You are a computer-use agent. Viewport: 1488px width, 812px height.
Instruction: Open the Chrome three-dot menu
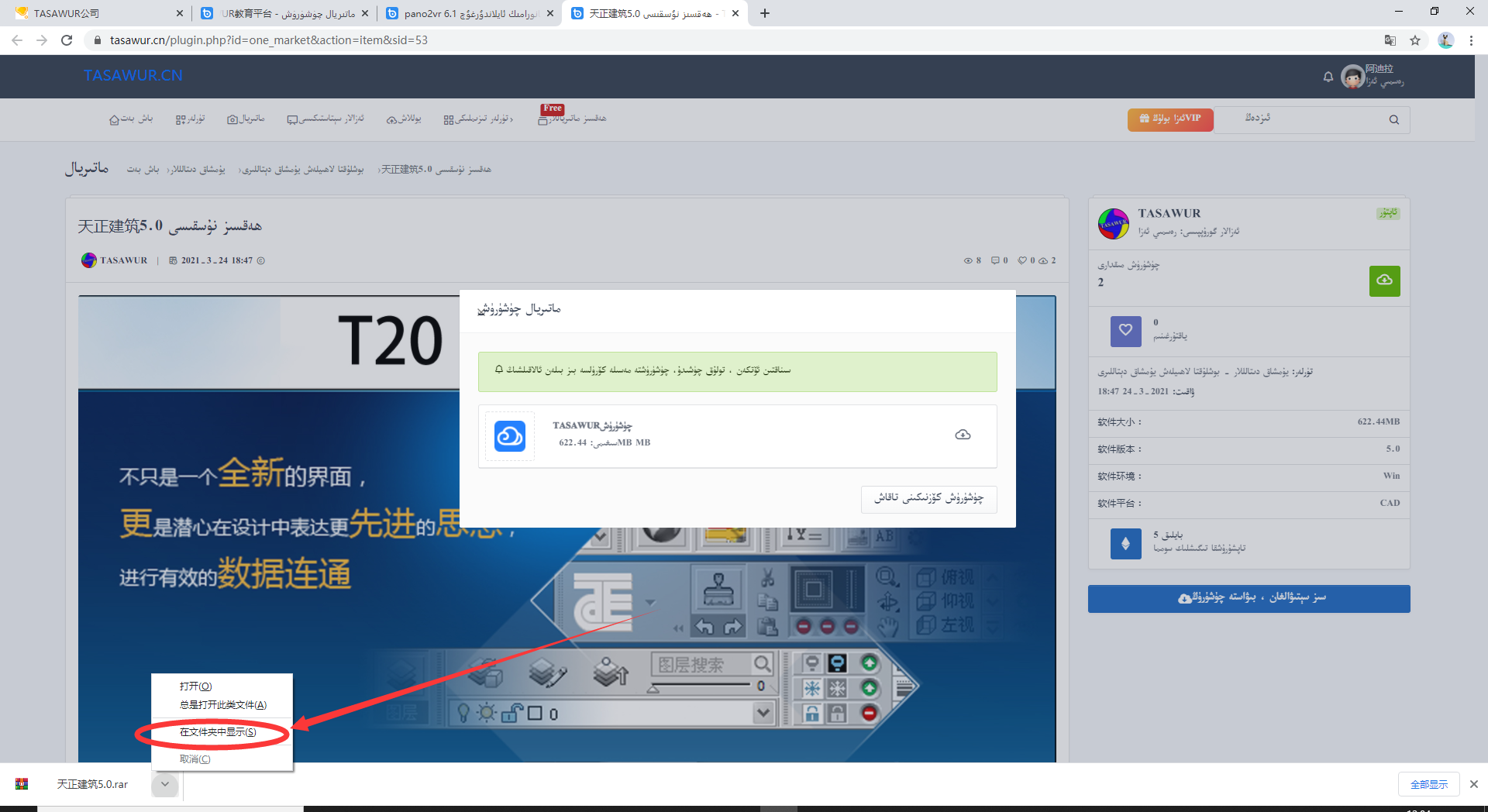pyautogui.click(x=1471, y=40)
